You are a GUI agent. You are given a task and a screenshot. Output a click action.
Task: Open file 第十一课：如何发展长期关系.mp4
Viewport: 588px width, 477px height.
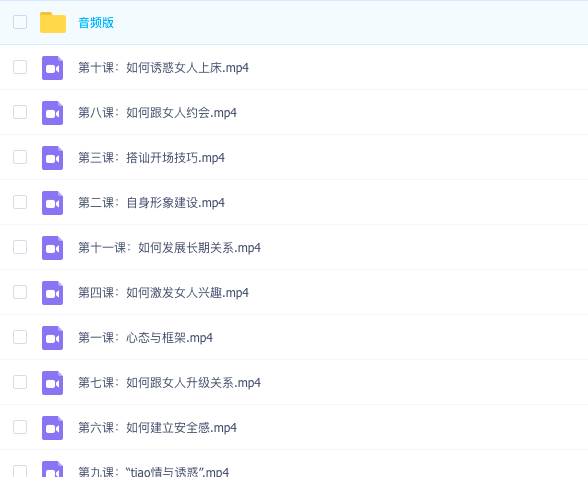click(x=170, y=248)
